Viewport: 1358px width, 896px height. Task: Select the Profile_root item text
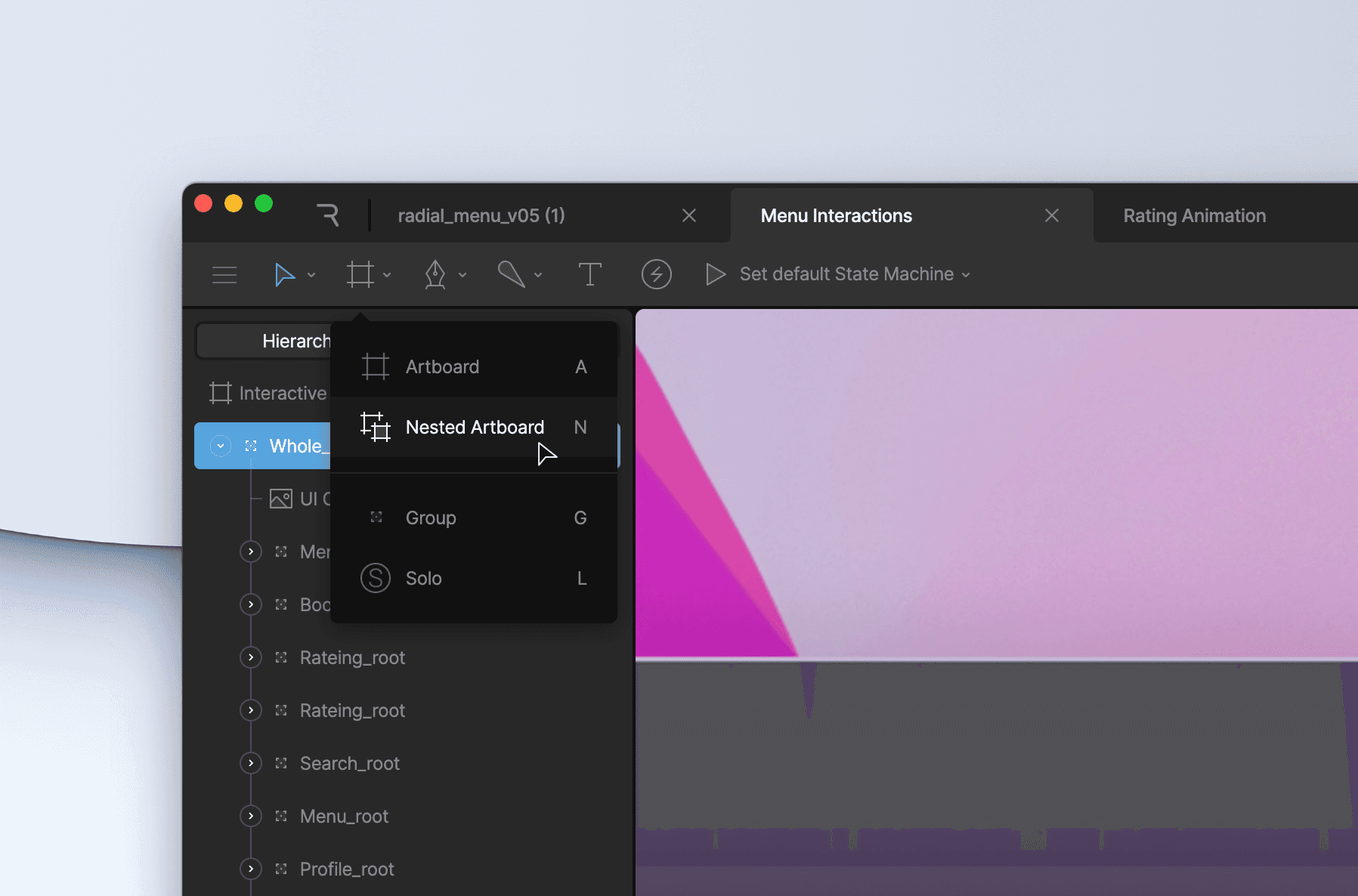347,870
